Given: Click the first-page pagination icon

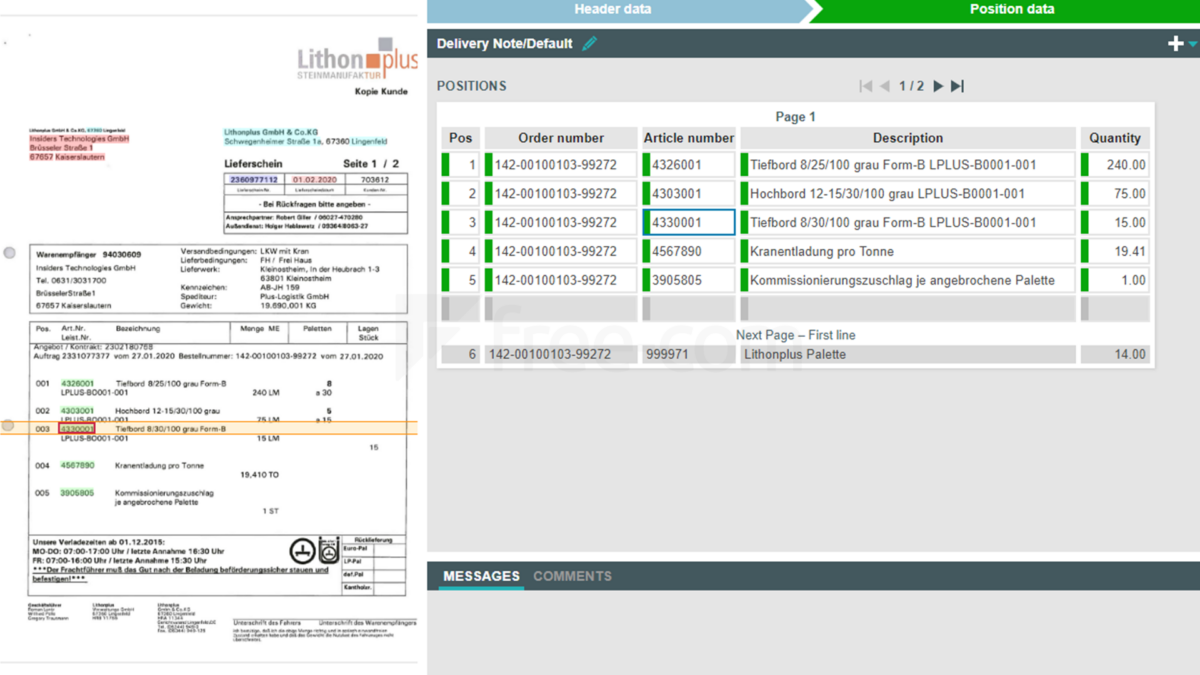Looking at the screenshot, I should pos(866,86).
